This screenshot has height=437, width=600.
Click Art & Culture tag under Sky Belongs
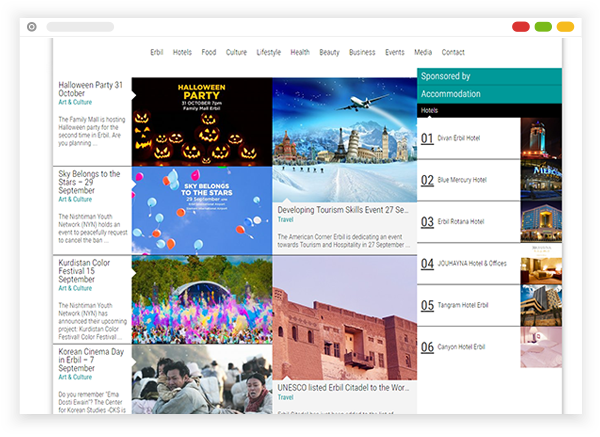[x=75, y=199]
